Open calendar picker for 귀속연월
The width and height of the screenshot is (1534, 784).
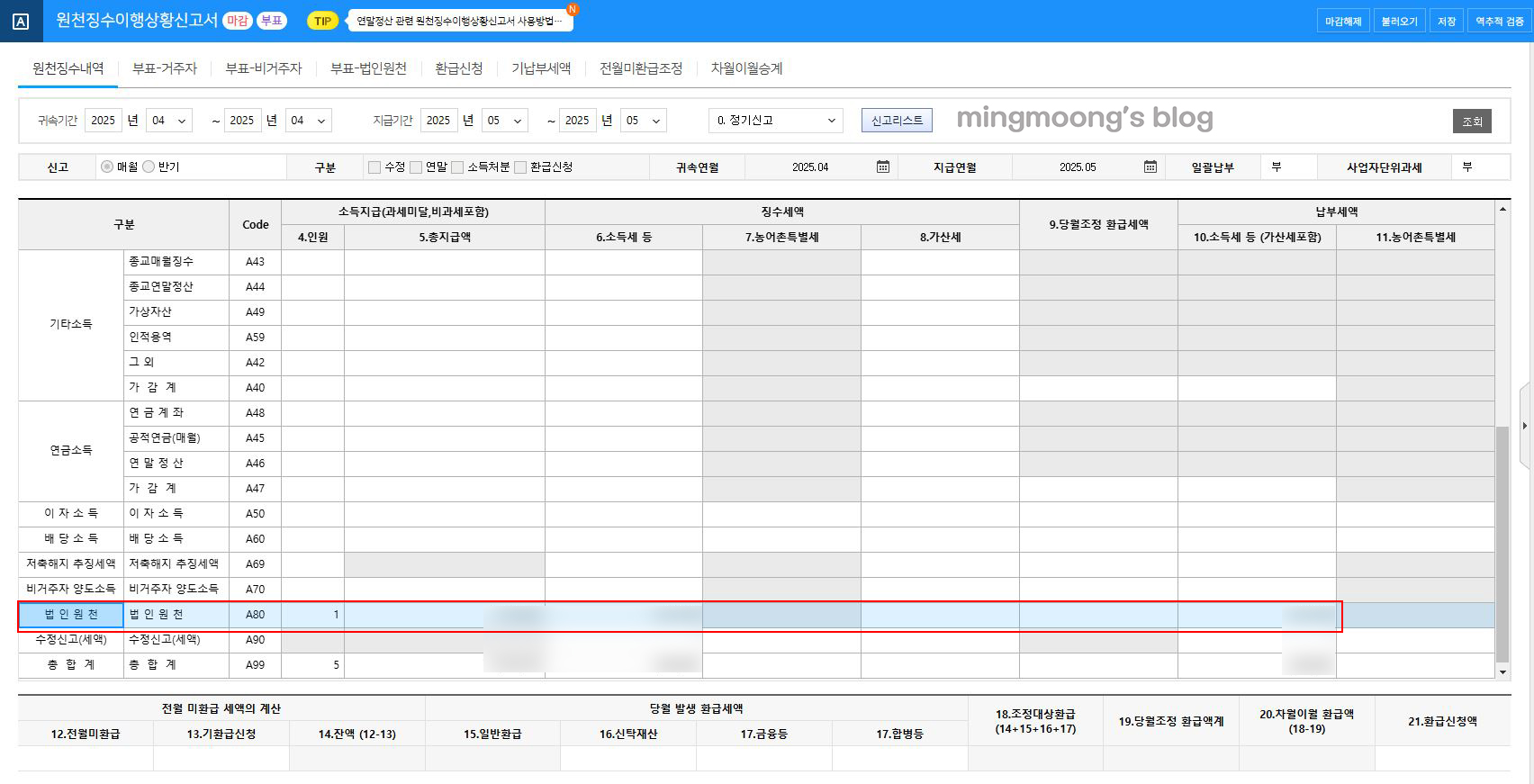pyautogui.click(x=883, y=167)
